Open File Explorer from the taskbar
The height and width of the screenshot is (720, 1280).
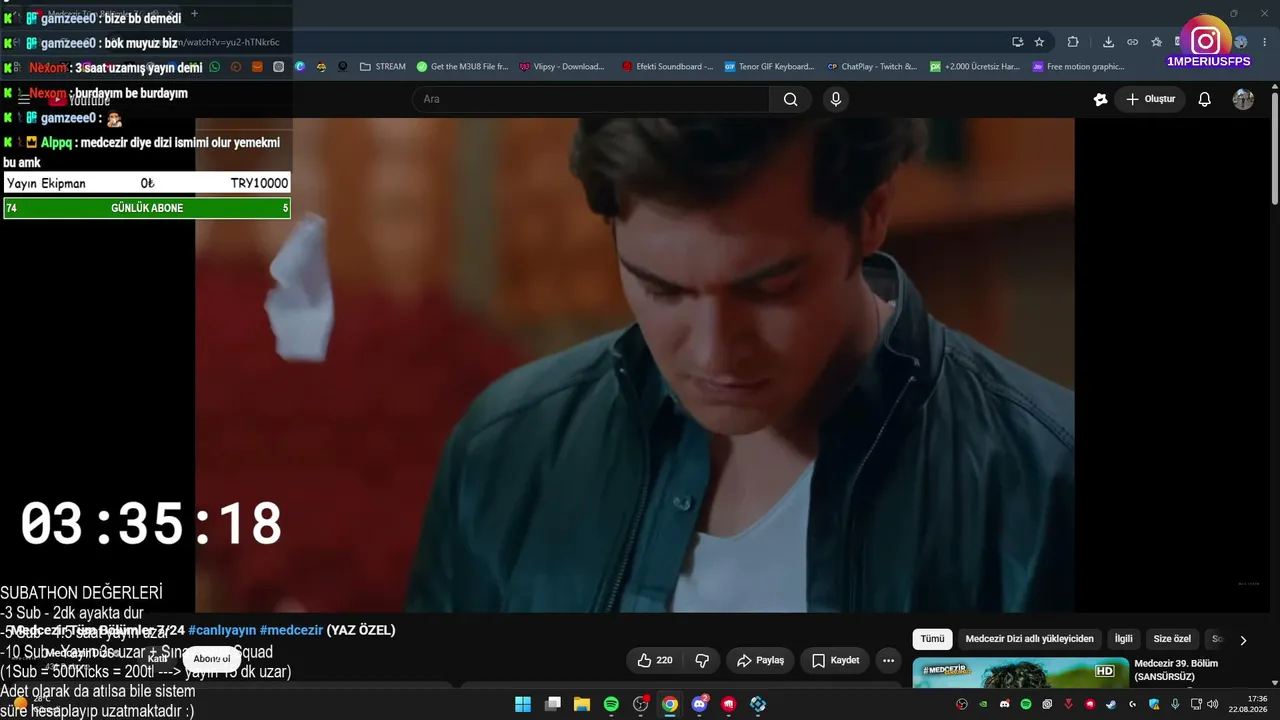pos(582,704)
